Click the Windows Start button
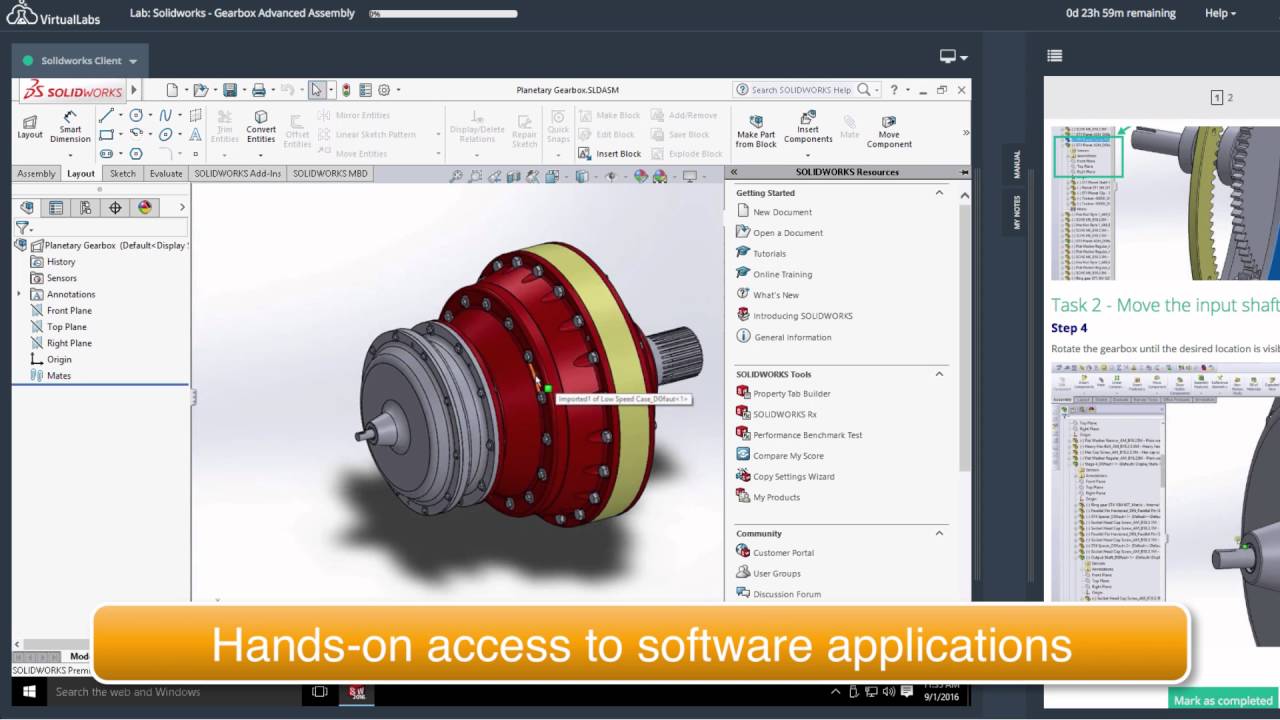1280x720 pixels. tap(28, 691)
